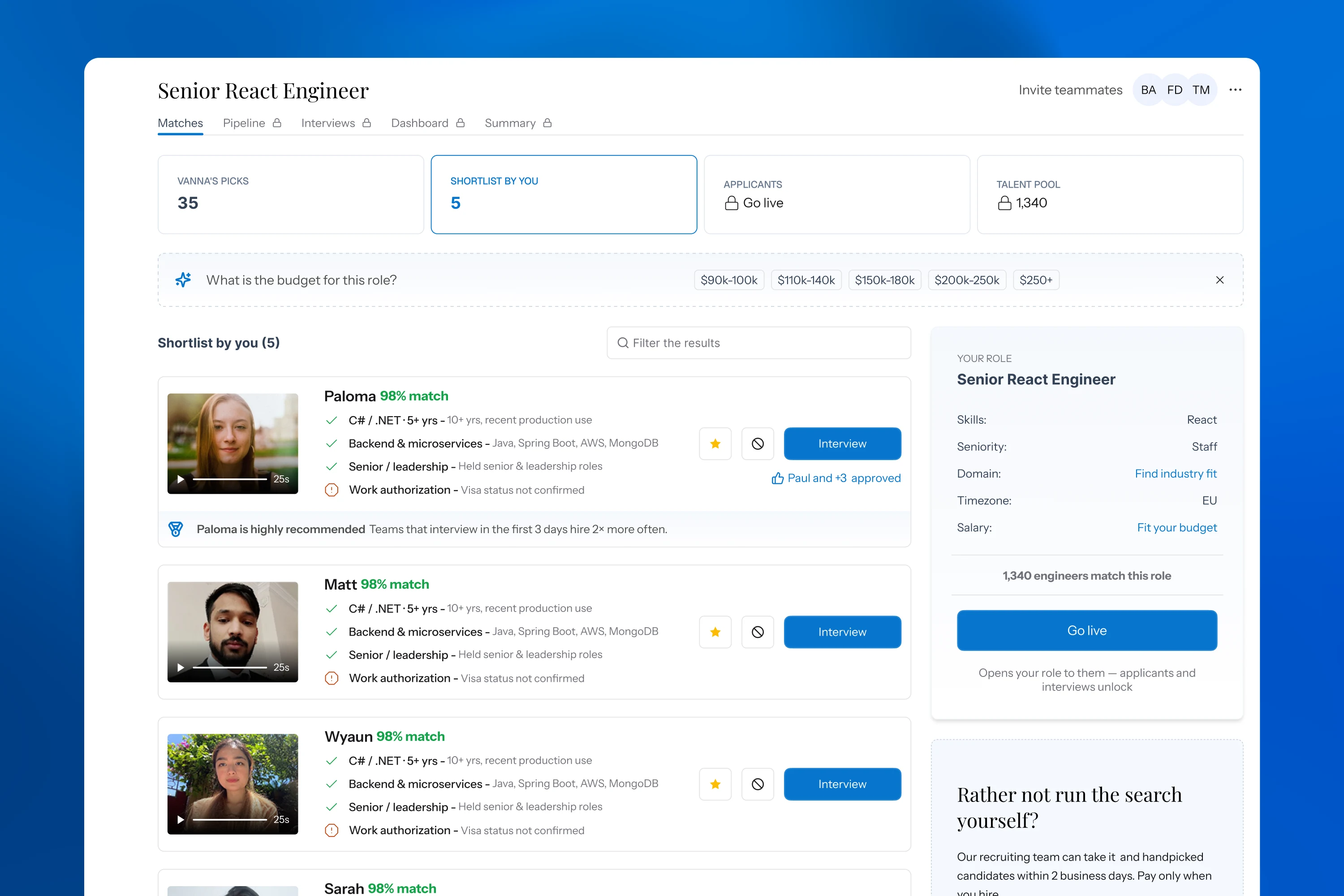Seek on Matt's video progress bar
Viewport: 1344px width, 896px height.
230,668
